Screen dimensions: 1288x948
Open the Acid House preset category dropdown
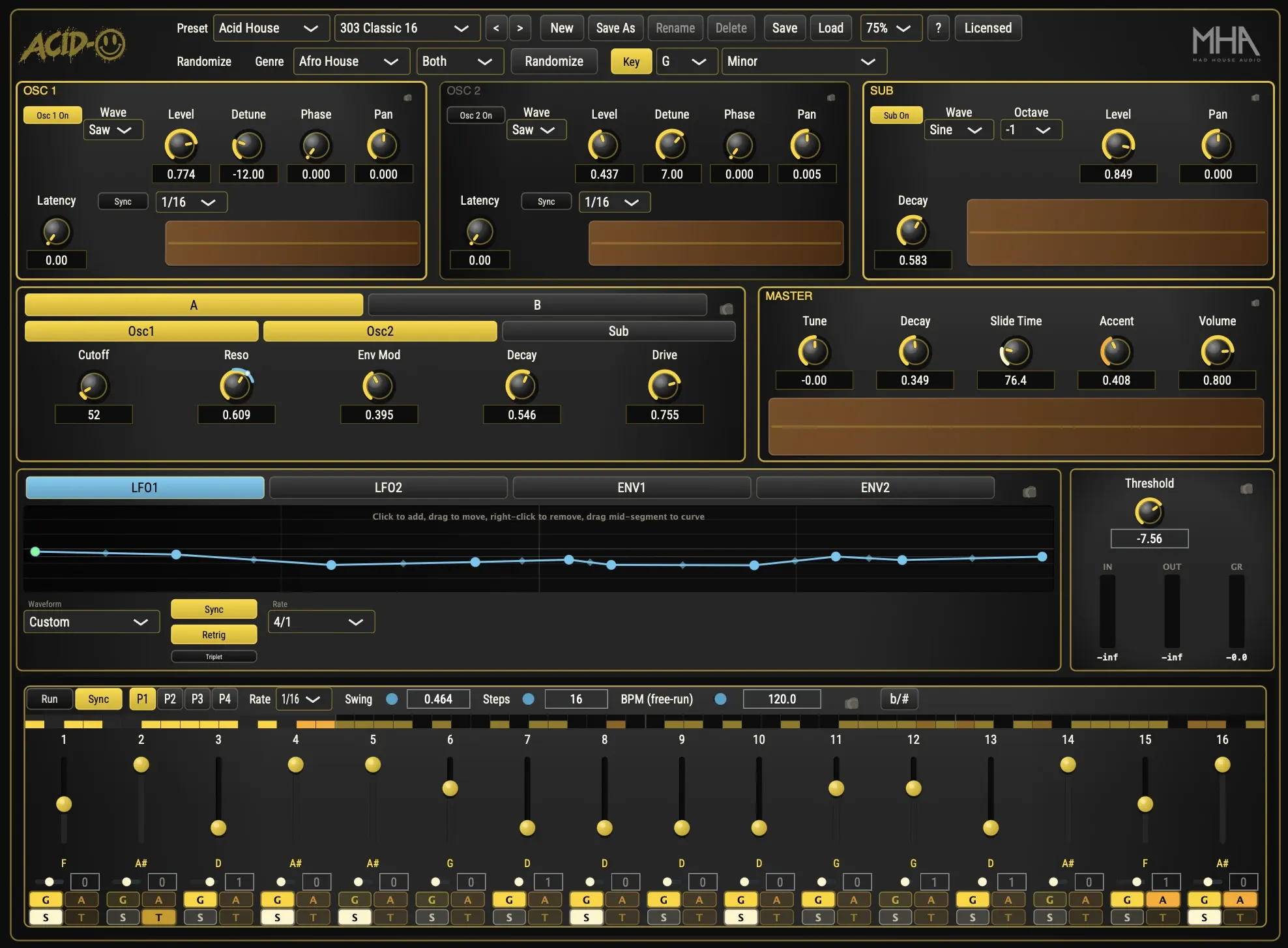coord(271,28)
